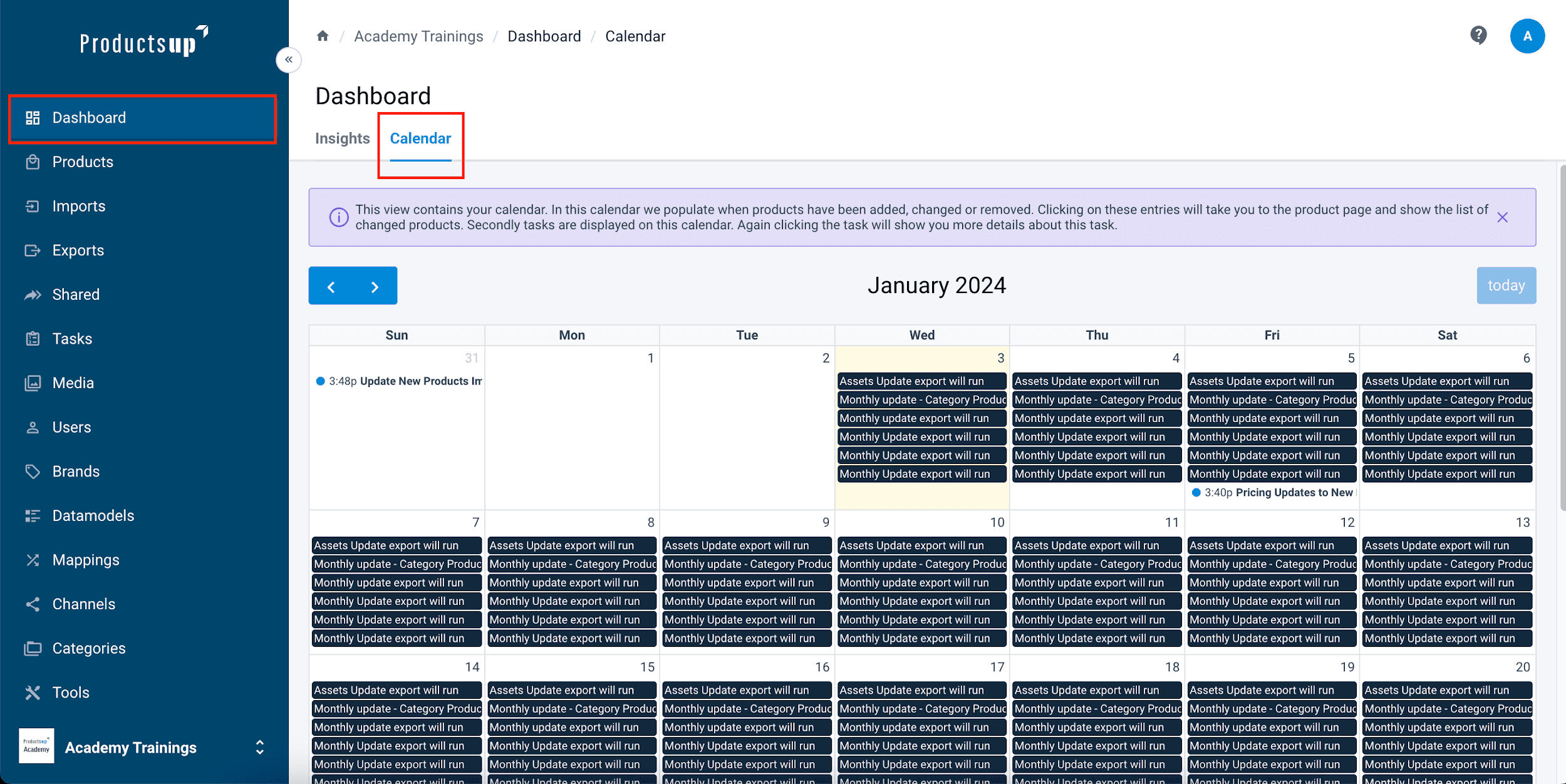The image size is (1566, 784).
Task: Dismiss the calendar info banner
Action: [x=1502, y=217]
